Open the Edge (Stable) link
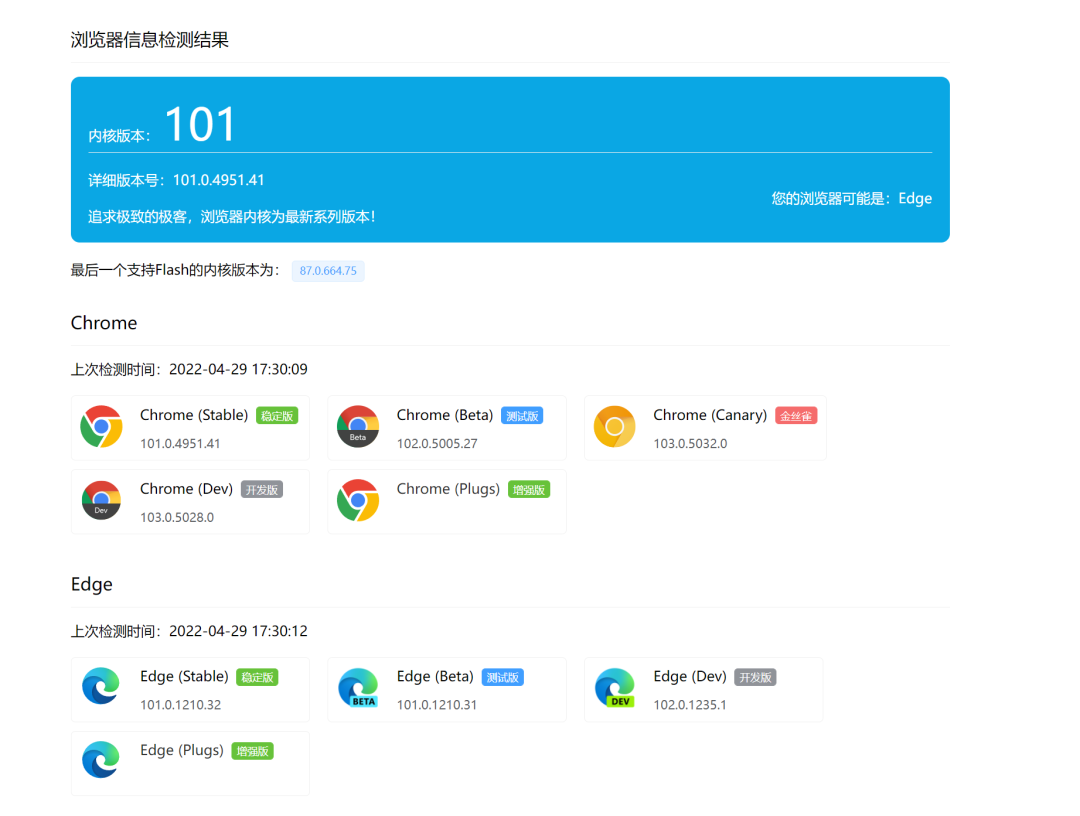The height and width of the screenshot is (816, 1080). (x=185, y=677)
